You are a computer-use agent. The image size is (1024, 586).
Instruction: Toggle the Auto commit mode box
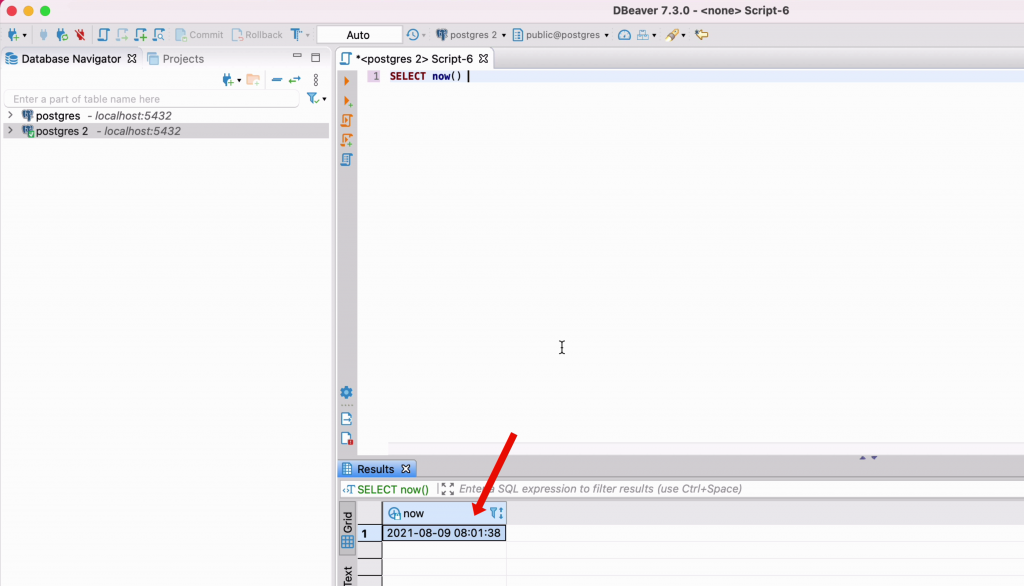pos(359,35)
